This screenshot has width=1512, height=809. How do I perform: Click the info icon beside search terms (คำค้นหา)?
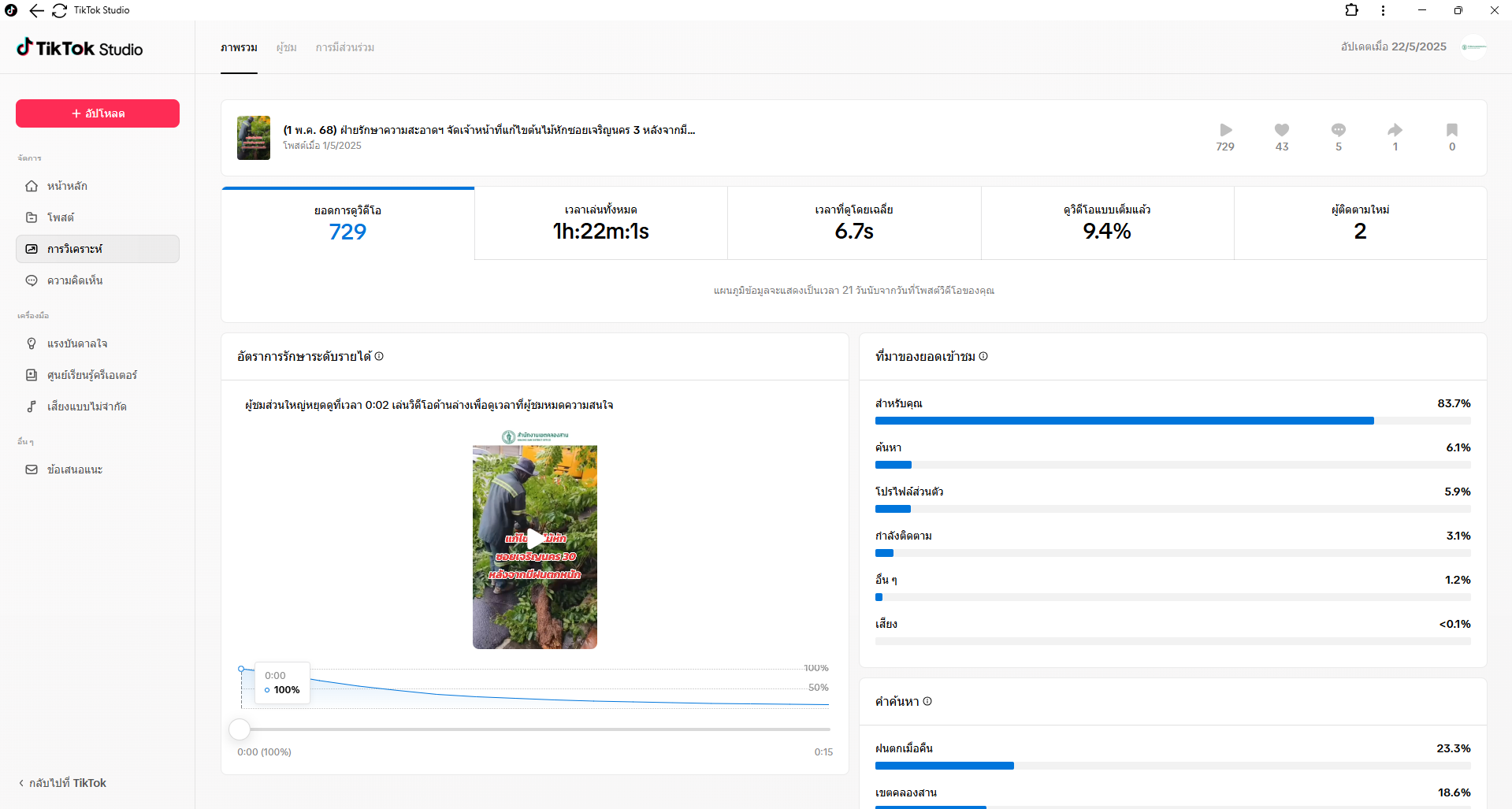coord(927,701)
